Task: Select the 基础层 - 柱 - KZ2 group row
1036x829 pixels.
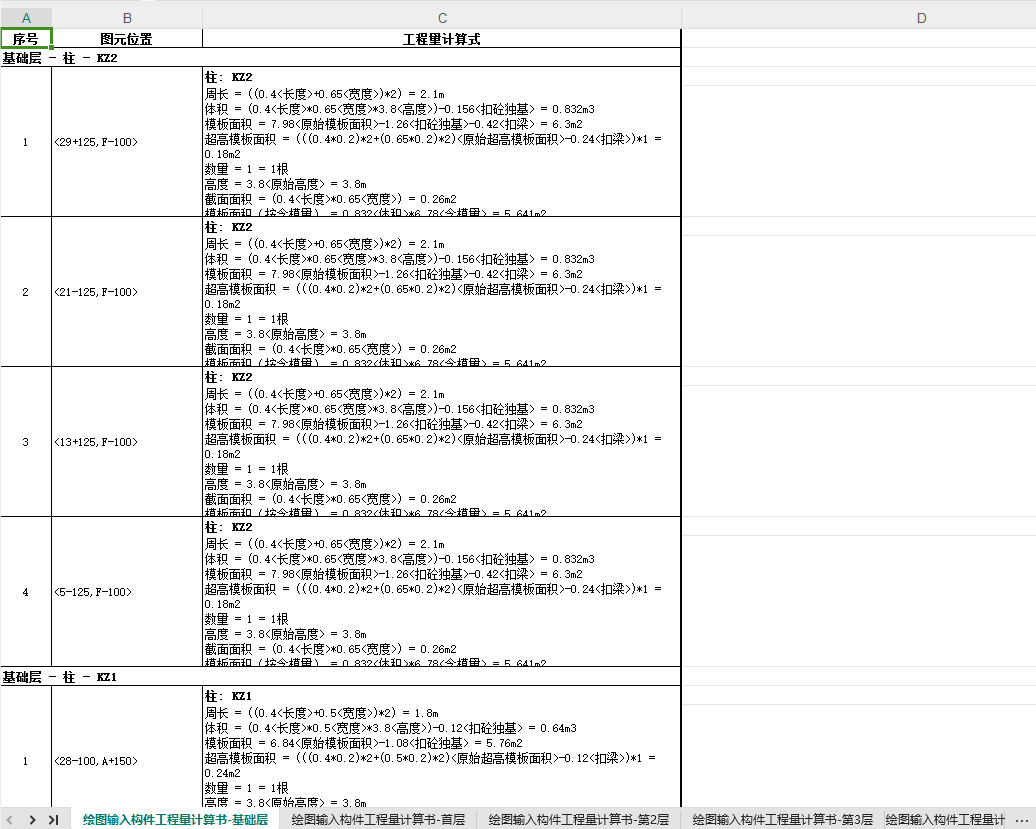Action: [x=340, y=57]
